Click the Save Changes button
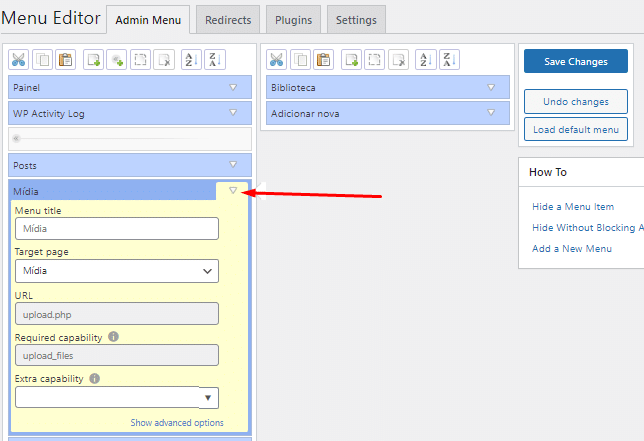Screen dimensions: 644x441 tap(575, 62)
